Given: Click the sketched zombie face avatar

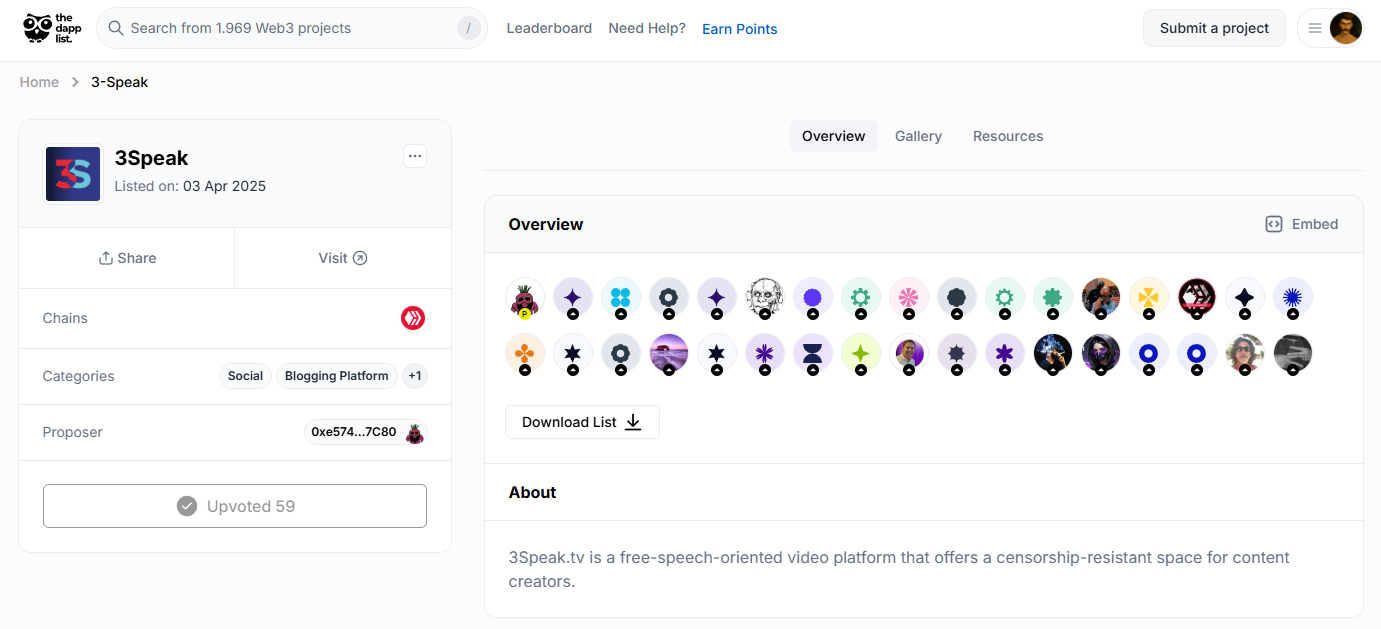Looking at the screenshot, I should 765,298.
